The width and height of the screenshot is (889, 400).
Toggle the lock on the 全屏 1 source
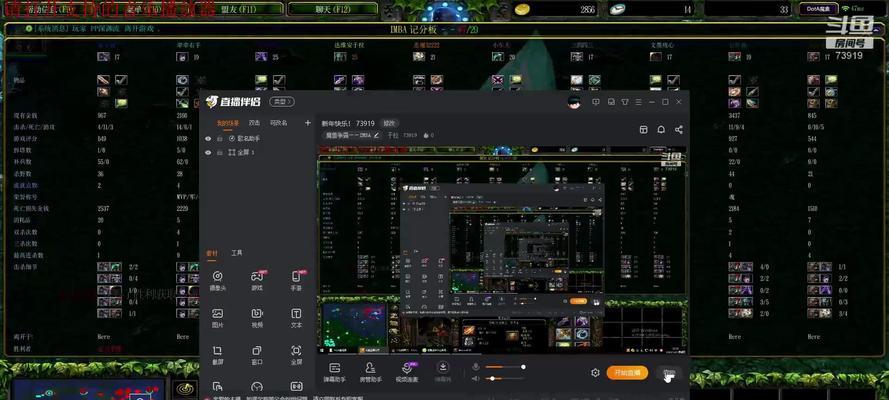pos(219,152)
